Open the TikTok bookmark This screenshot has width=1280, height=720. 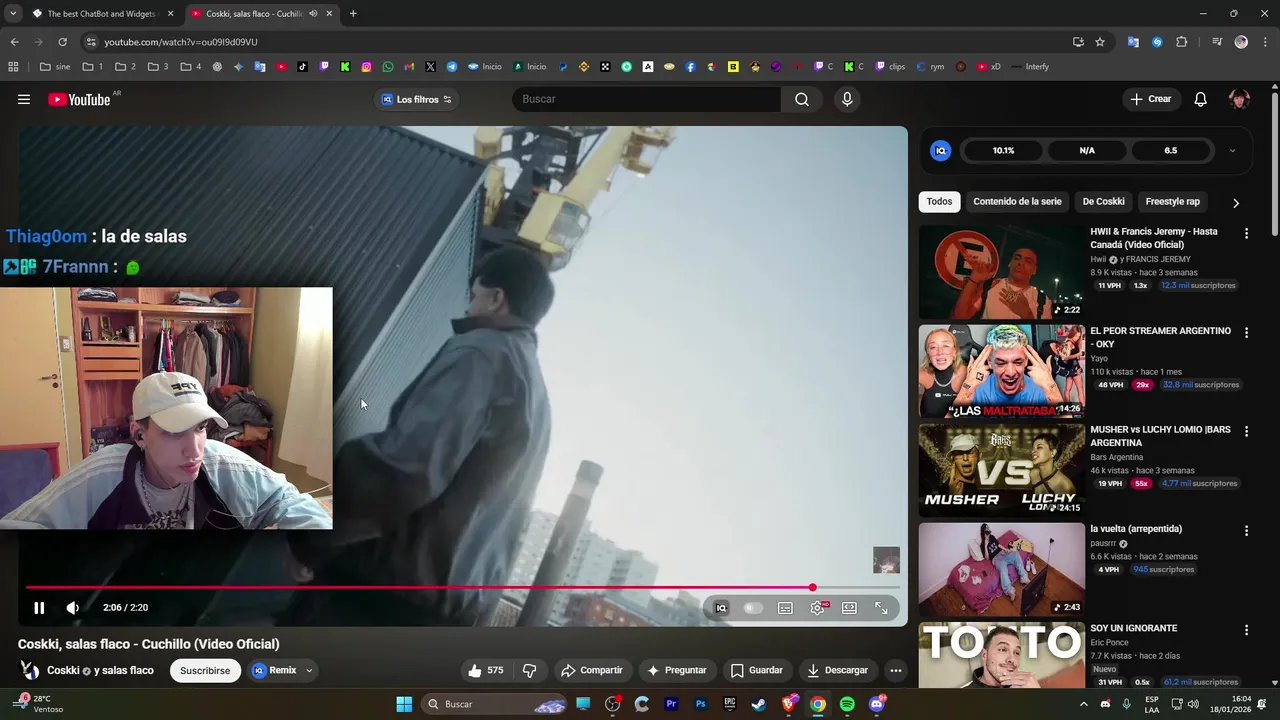click(x=302, y=67)
